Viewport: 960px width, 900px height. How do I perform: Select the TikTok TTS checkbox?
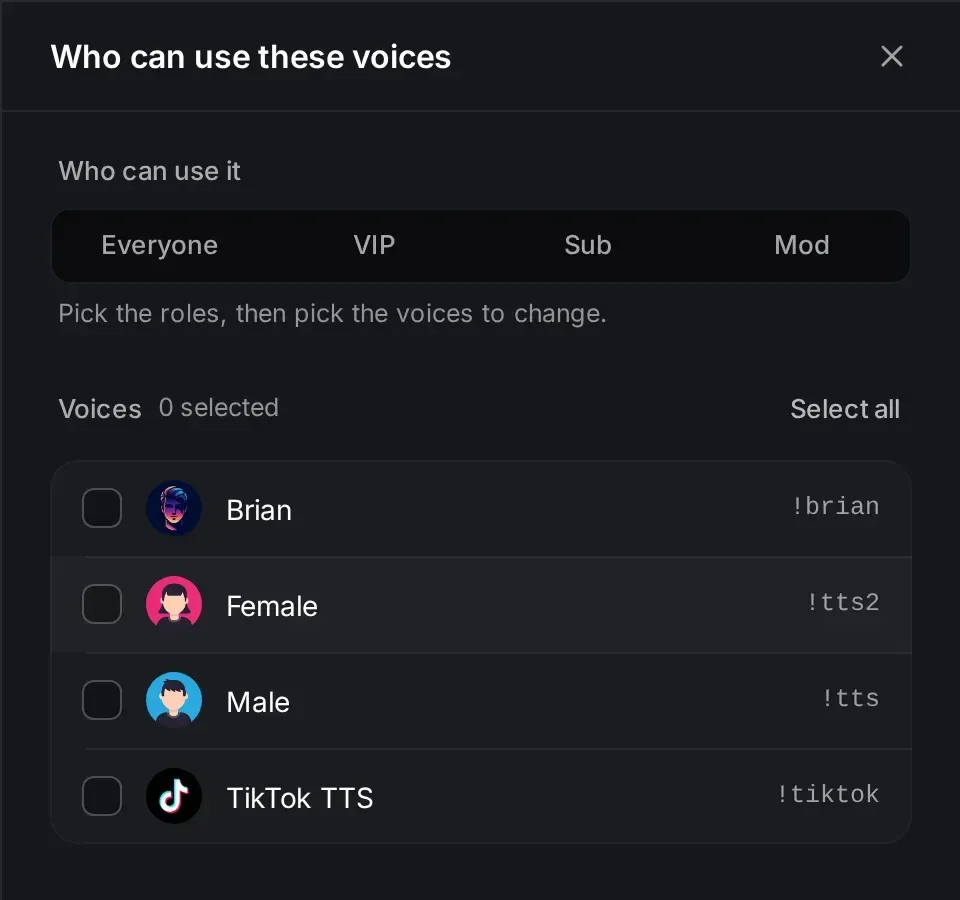(102, 796)
